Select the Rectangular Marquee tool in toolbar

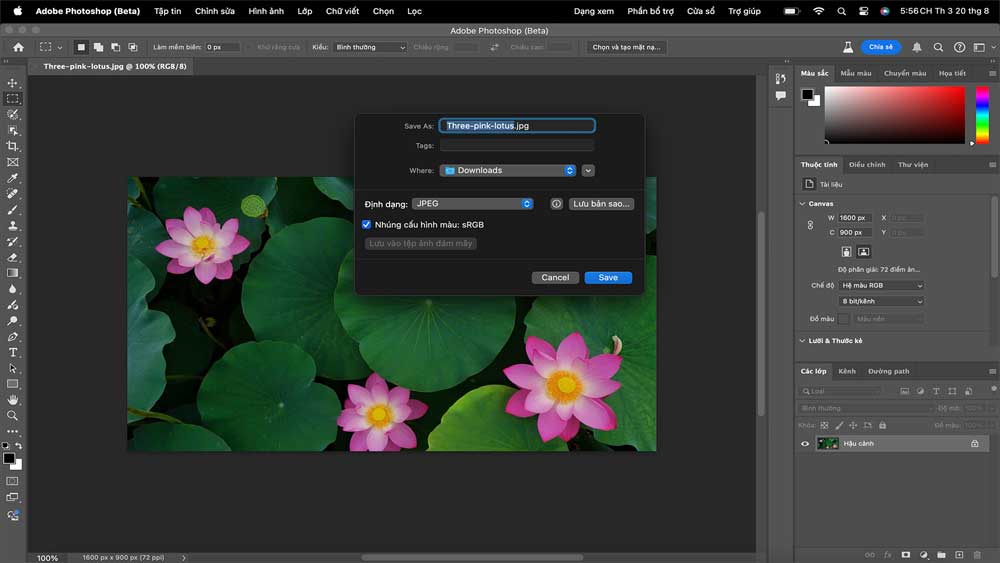(13, 99)
